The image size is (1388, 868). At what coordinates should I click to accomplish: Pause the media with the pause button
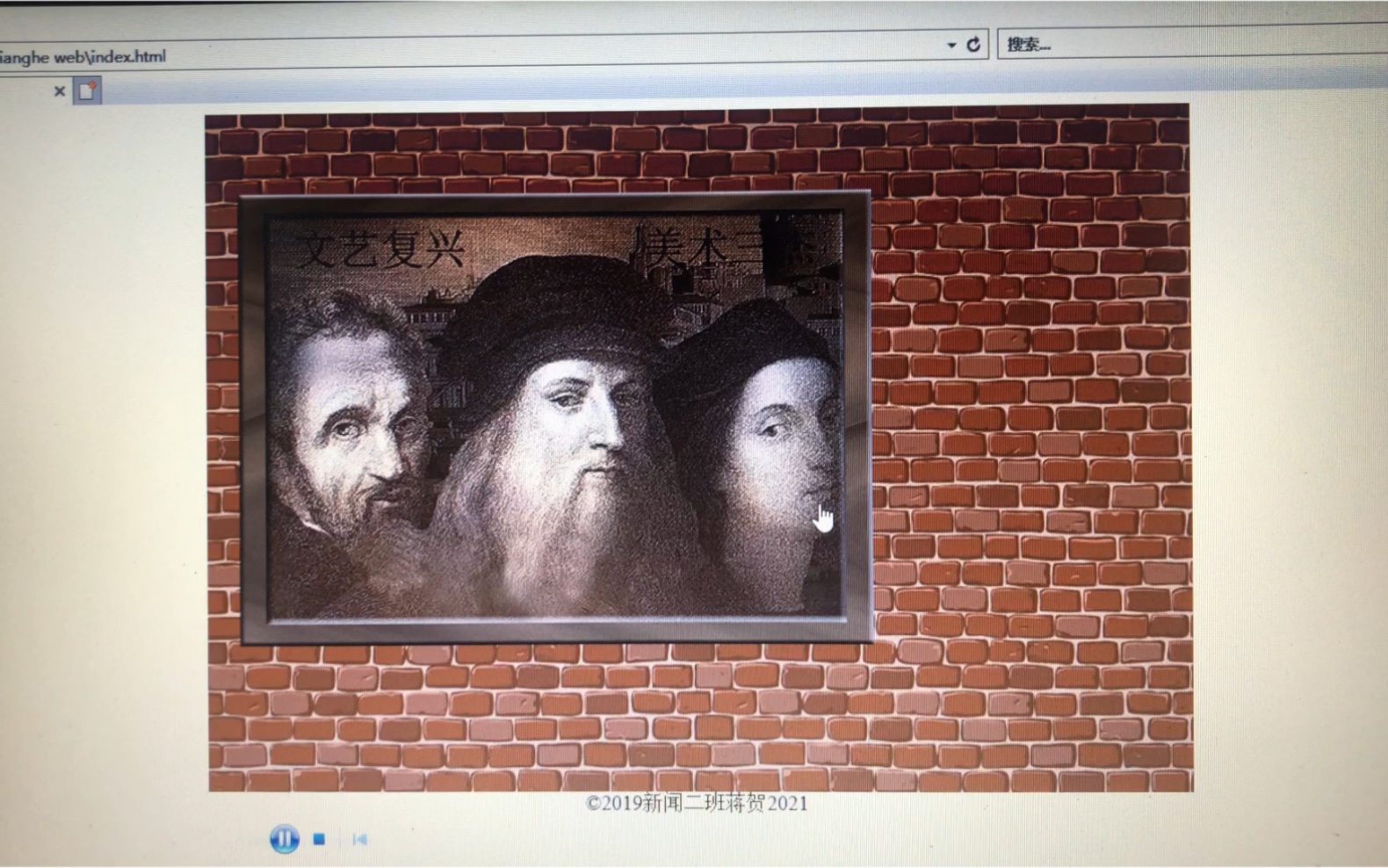(283, 839)
